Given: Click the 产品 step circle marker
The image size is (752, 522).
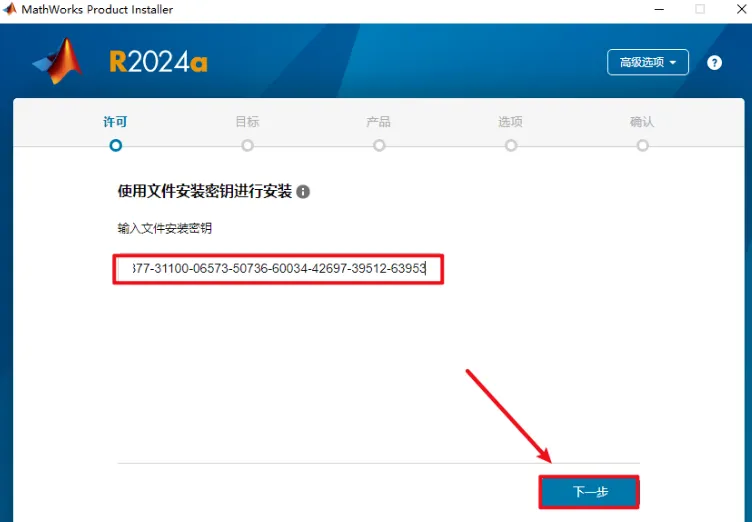Looking at the screenshot, I should [379, 145].
